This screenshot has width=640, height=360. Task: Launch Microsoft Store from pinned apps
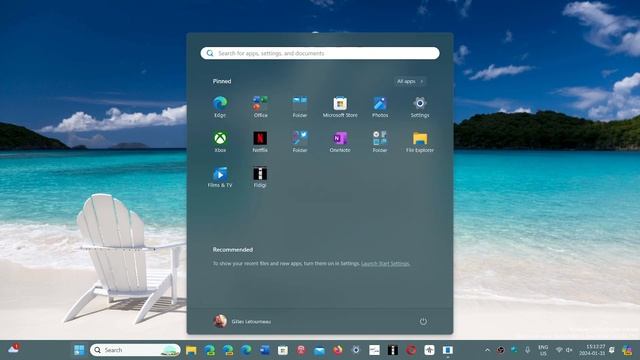pyautogui.click(x=340, y=107)
